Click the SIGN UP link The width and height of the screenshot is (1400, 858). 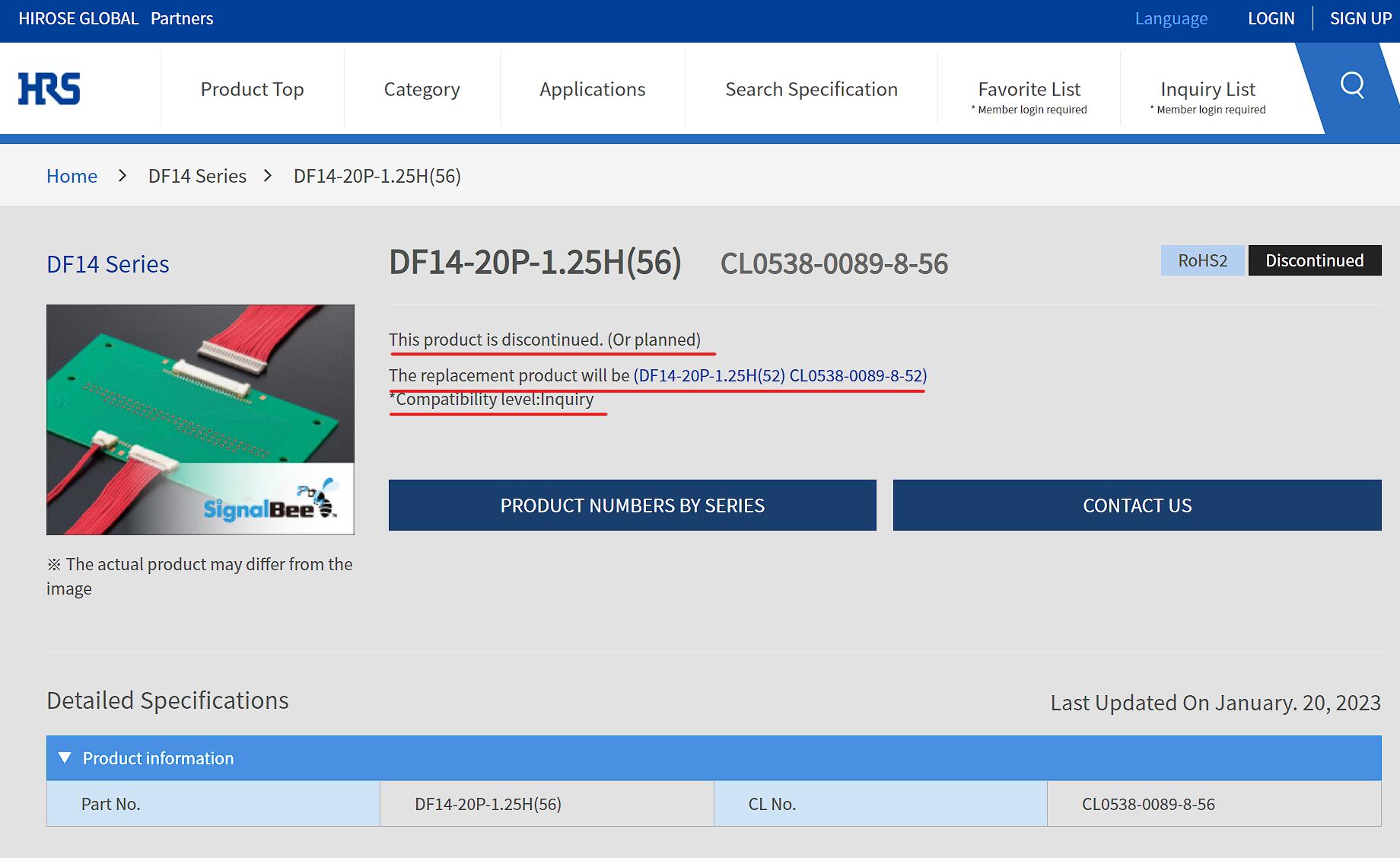(1360, 18)
